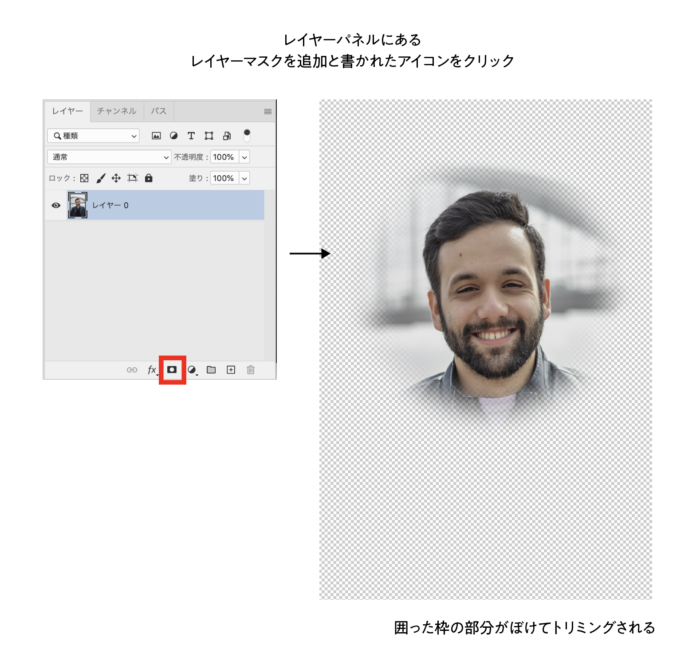The width and height of the screenshot is (700, 669).
Task: Click the 塗り 100% value field
Action: 225,178
